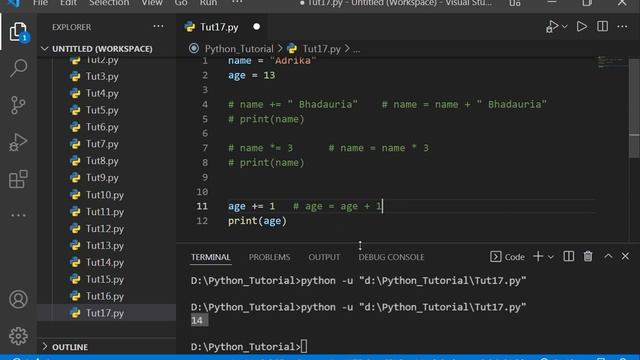Click Tut17.py in the breadcrumb
Image resolution: width=640 pixels, height=360 pixels.
tap(321, 49)
